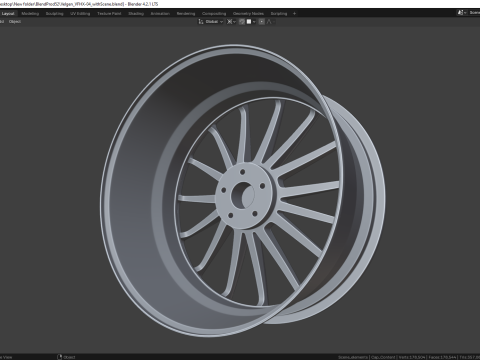The height and width of the screenshot is (360, 480).
Task: Toggle proportional editing in header
Action: [262, 22]
